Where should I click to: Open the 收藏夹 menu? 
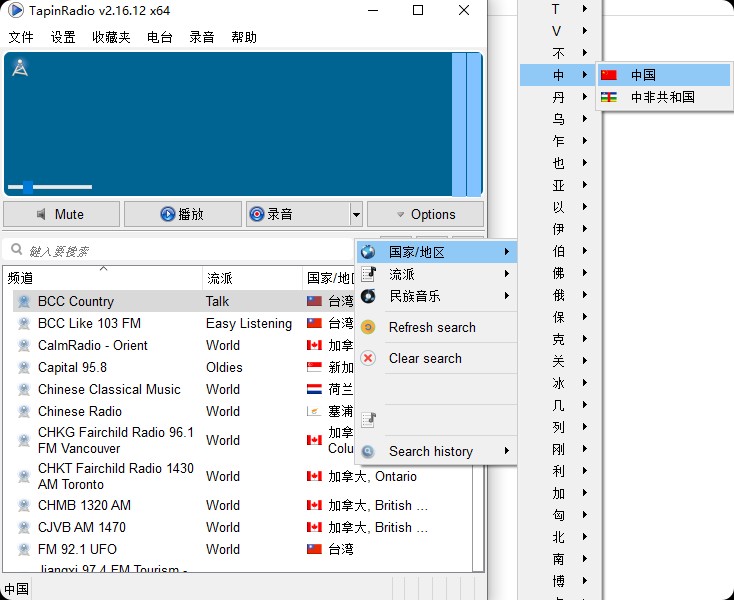111,37
